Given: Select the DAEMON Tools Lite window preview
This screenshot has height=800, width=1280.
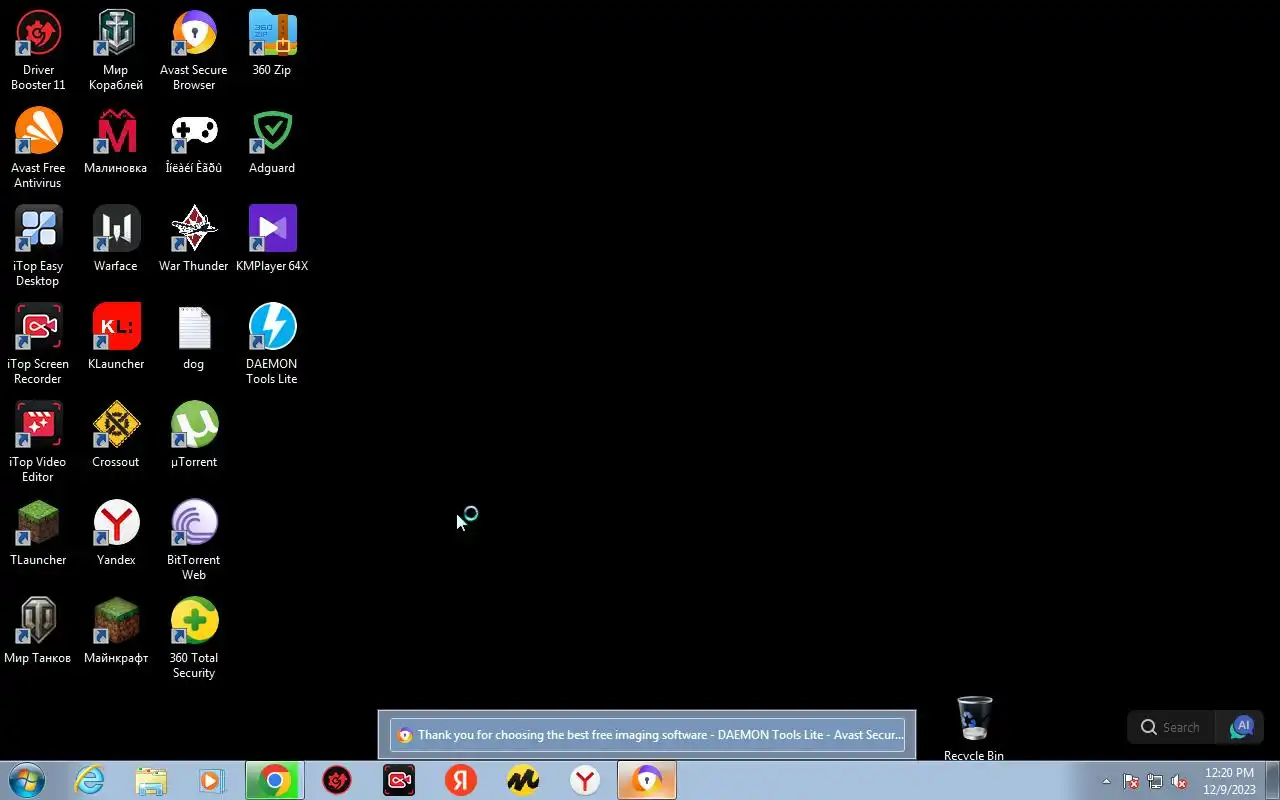Looking at the screenshot, I should pyautogui.click(x=647, y=735).
